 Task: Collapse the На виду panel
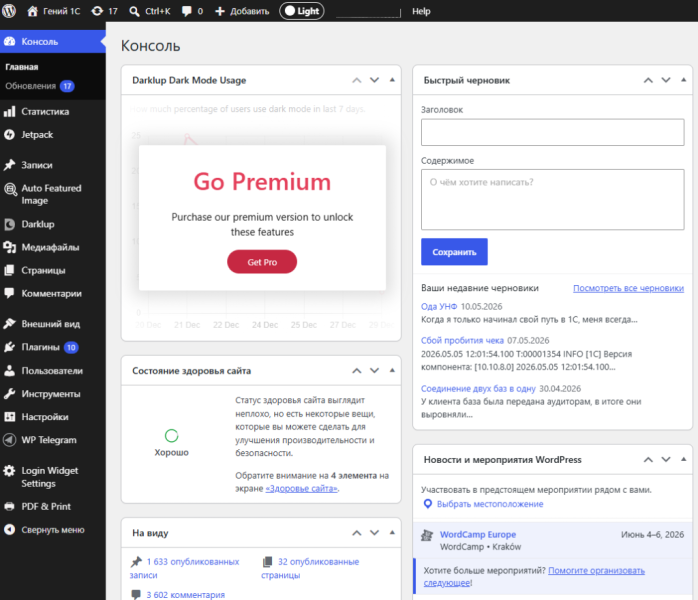pyautogui.click(x=392, y=532)
